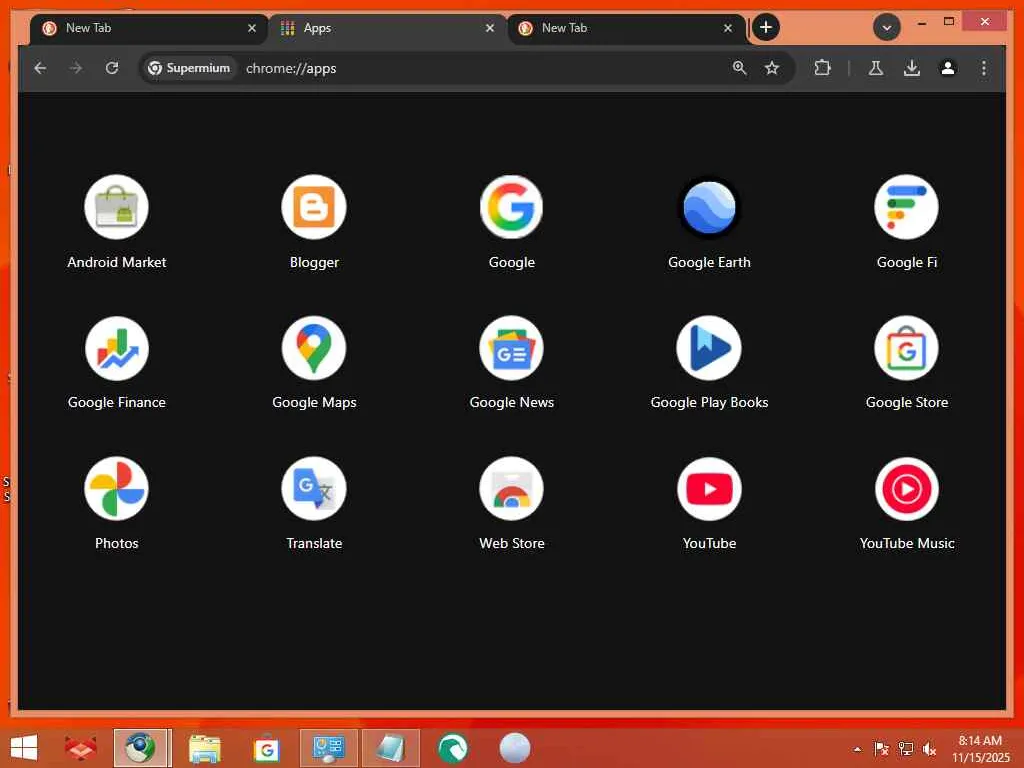Screen dimensions: 1024x768
Task: Click the white sphere taskbar icon
Action: coord(515,748)
